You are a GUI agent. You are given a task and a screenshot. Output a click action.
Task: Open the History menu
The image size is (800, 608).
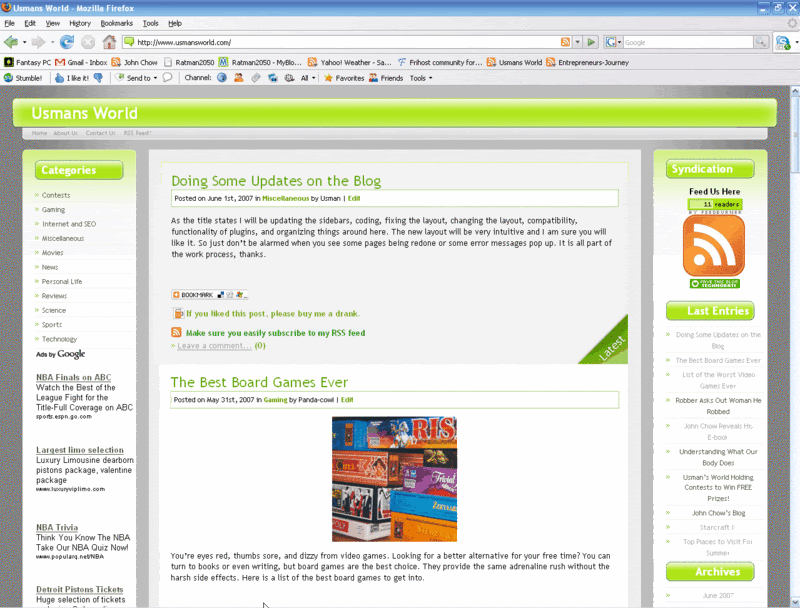point(80,22)
